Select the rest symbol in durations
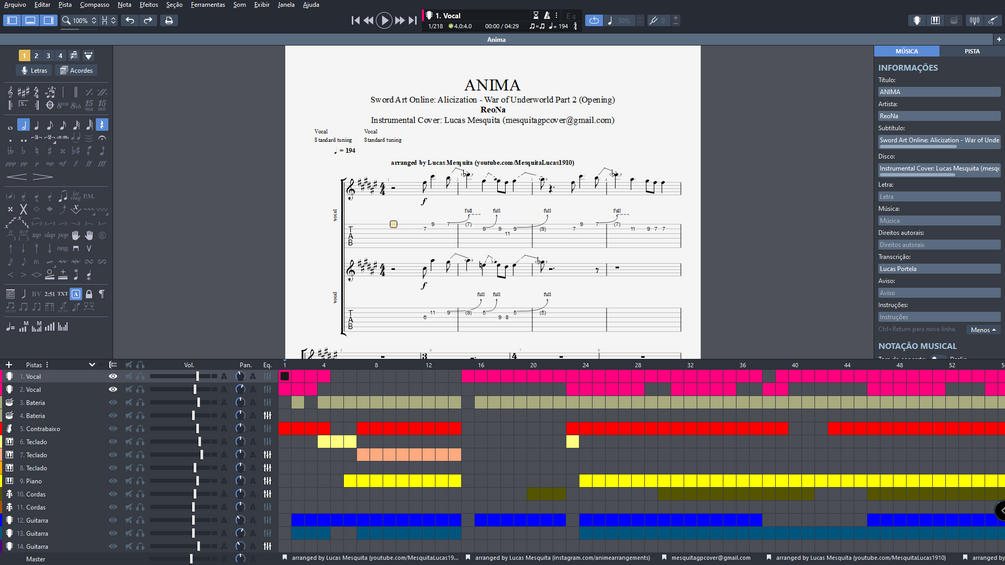The image size is (1005, 565). 102,125
